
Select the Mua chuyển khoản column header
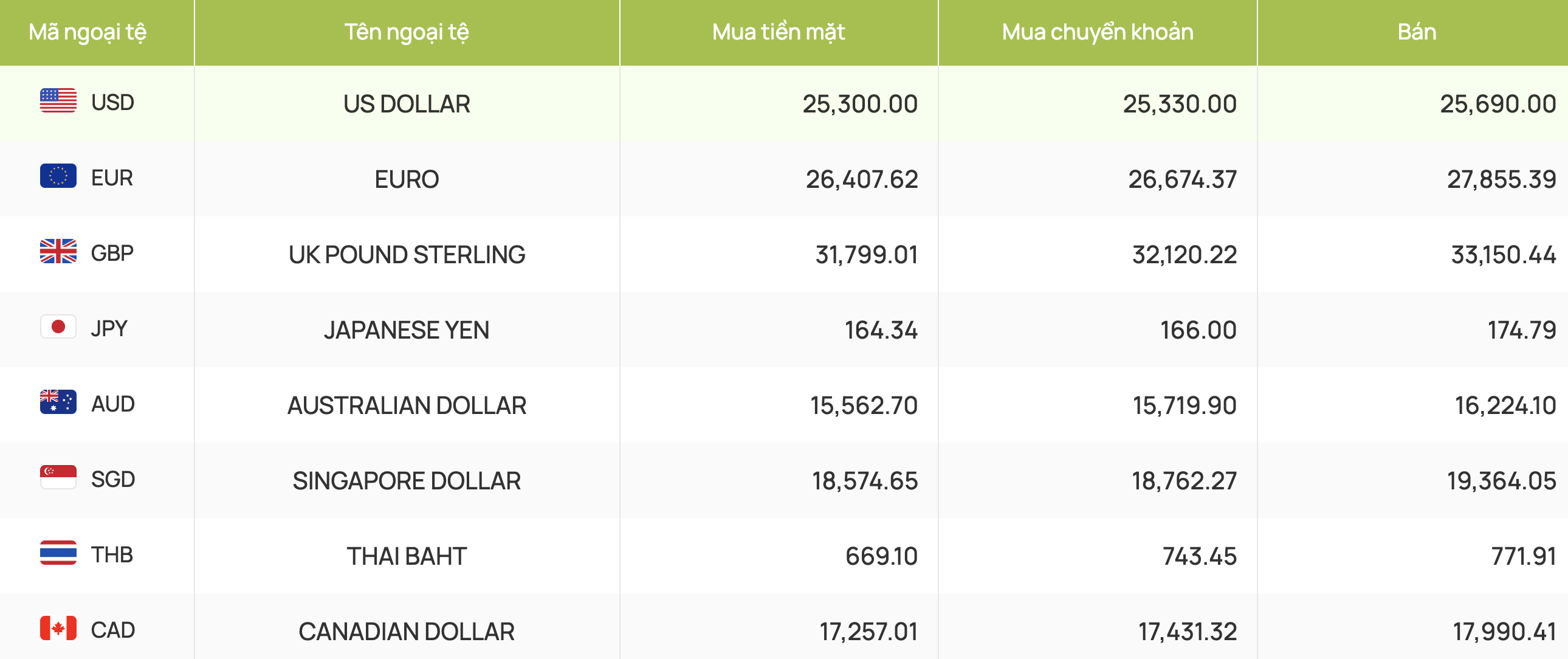(x=1098, y=32)
